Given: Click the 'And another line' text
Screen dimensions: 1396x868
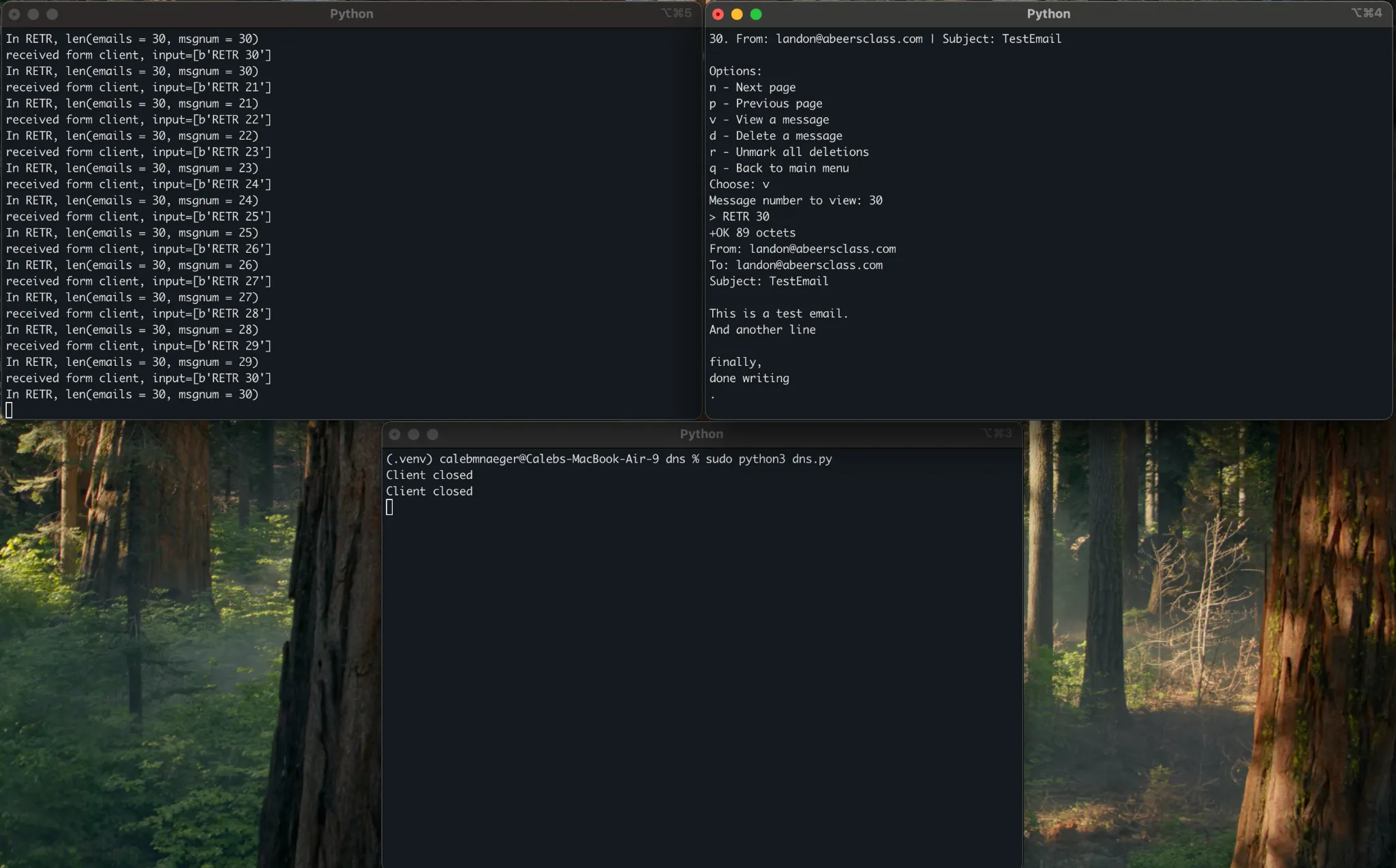Looking at the screenshot, I should point(762,330).
